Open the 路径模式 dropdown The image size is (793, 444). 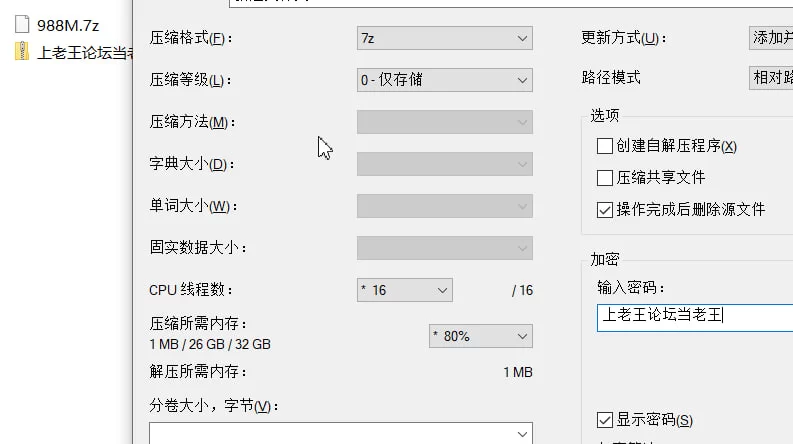pyautogui.click(x=771, y=78)
